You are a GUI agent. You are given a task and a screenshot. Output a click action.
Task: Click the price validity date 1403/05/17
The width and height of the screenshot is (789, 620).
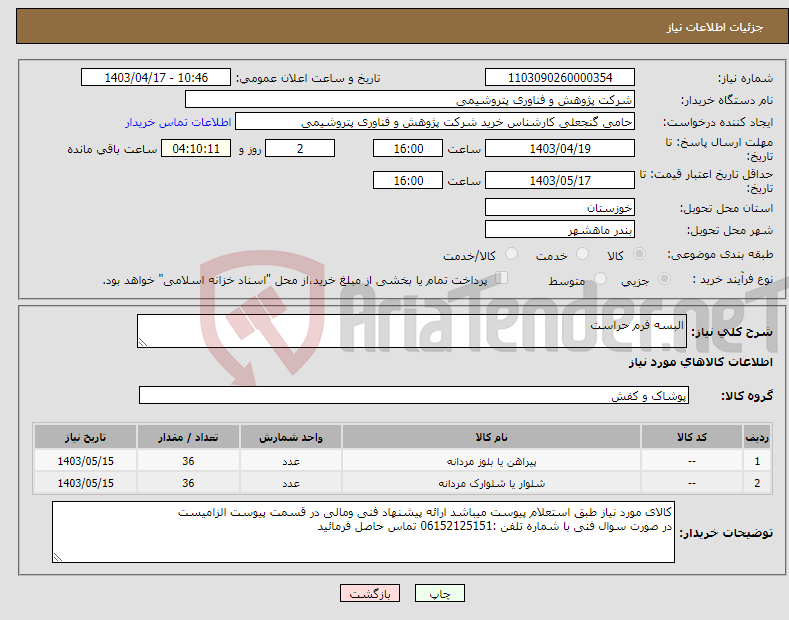click(560, 180)
